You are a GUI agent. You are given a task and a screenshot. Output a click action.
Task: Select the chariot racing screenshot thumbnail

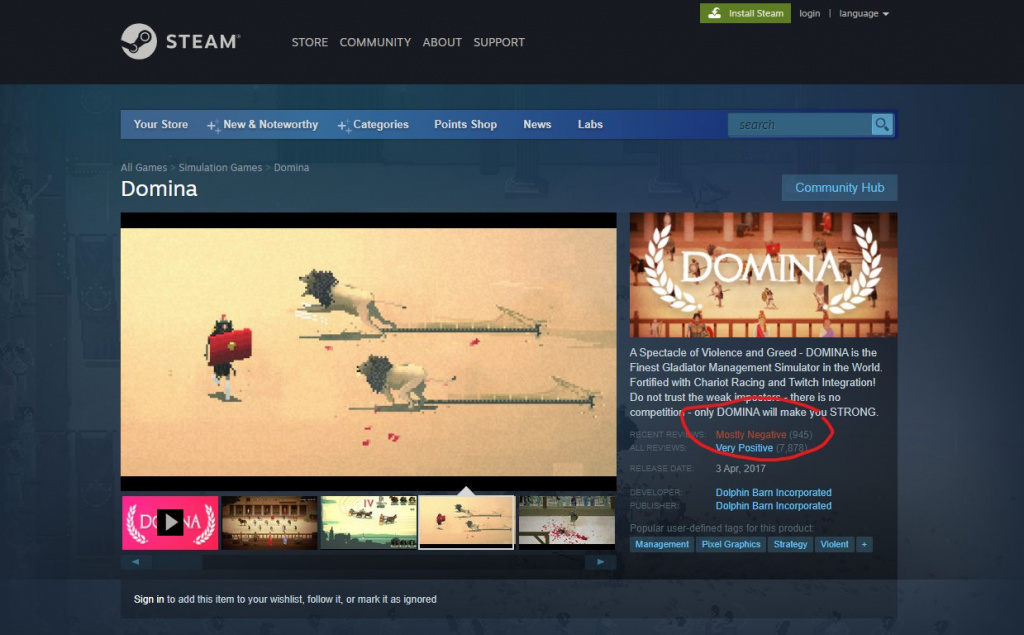click(x=368, y=523)
